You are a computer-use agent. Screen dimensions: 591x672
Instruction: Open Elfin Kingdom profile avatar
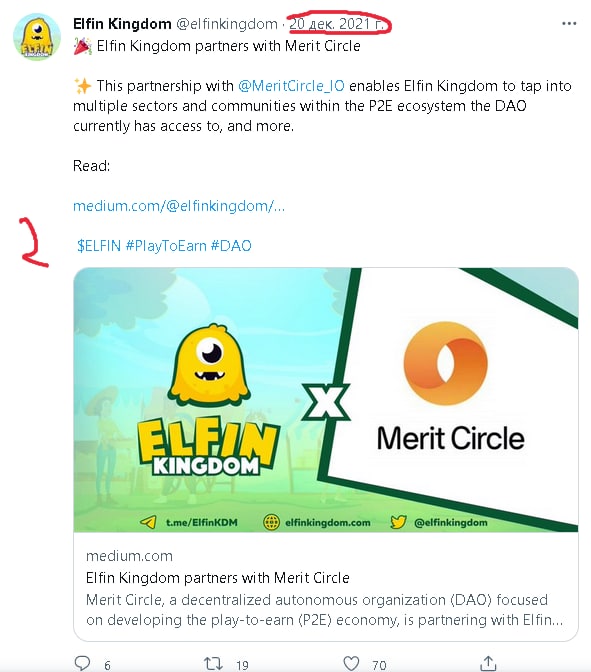[x=37, y=36]
